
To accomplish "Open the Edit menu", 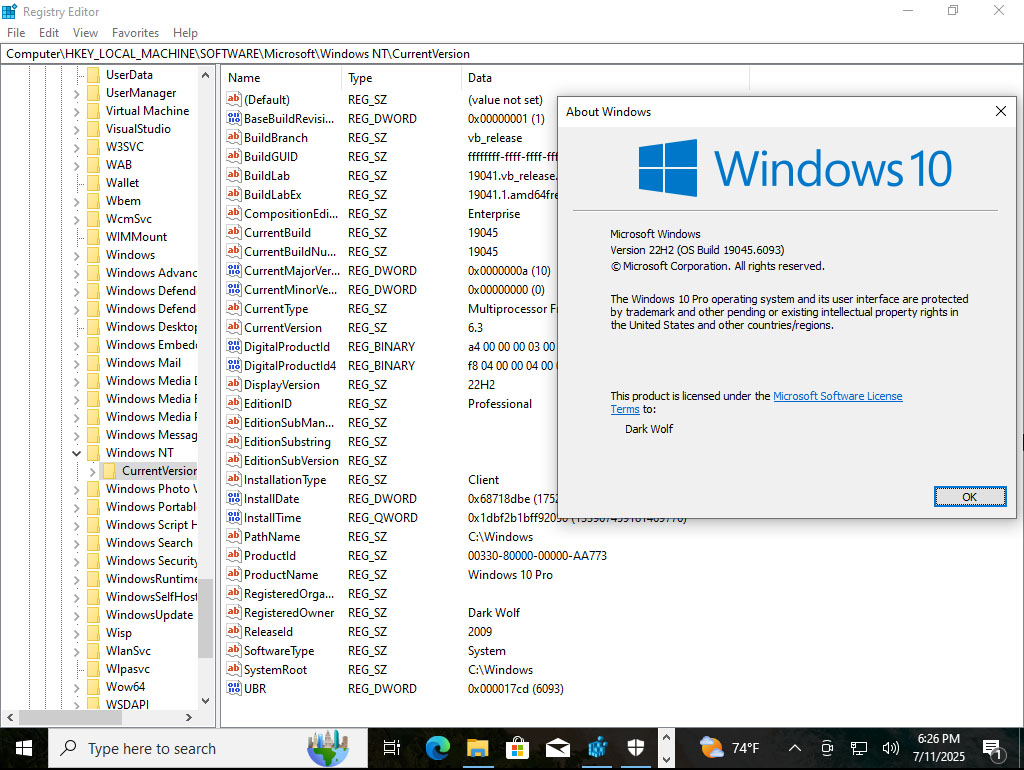I will (x=49, y=33).
